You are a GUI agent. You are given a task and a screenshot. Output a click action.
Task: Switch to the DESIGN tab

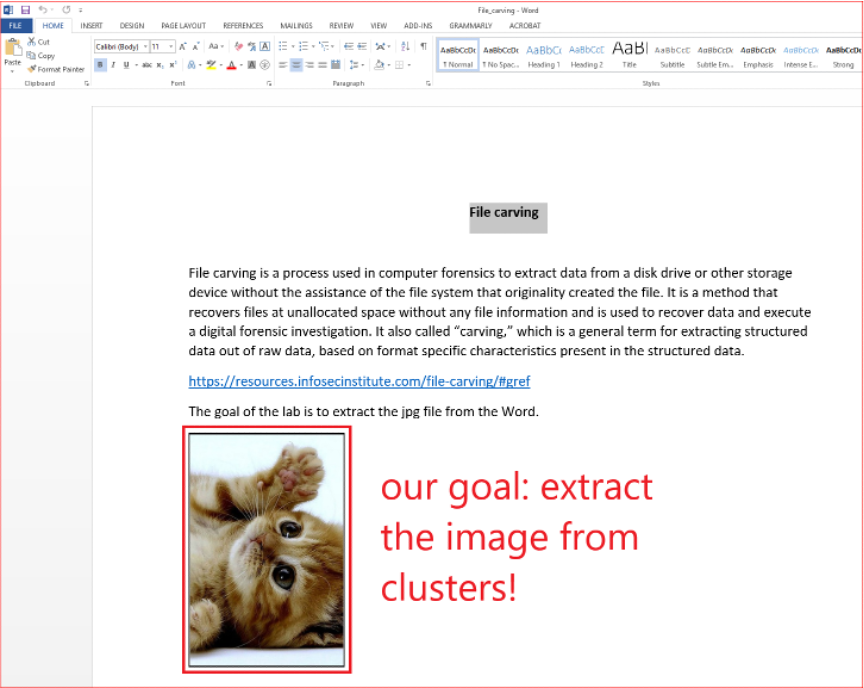click(132, 25)
